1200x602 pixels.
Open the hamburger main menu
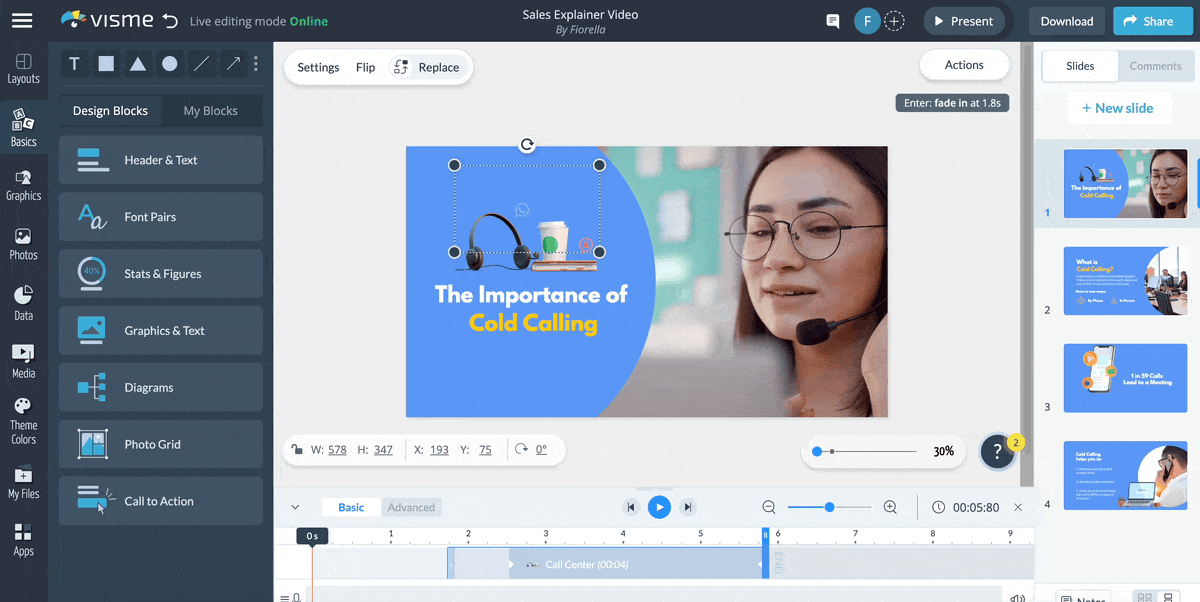click(x=22, y=21)
